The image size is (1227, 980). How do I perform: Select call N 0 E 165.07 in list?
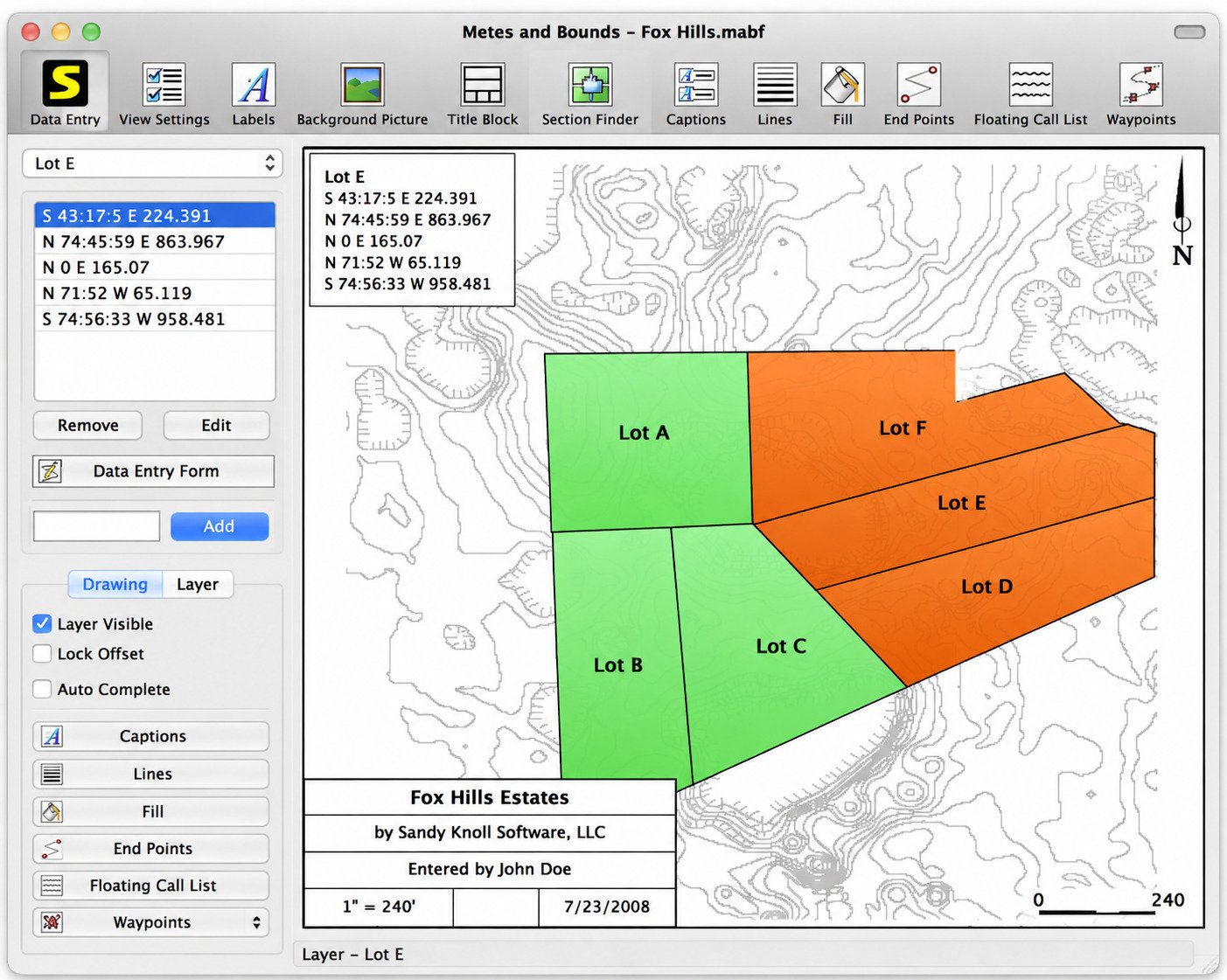coord(155,268)
